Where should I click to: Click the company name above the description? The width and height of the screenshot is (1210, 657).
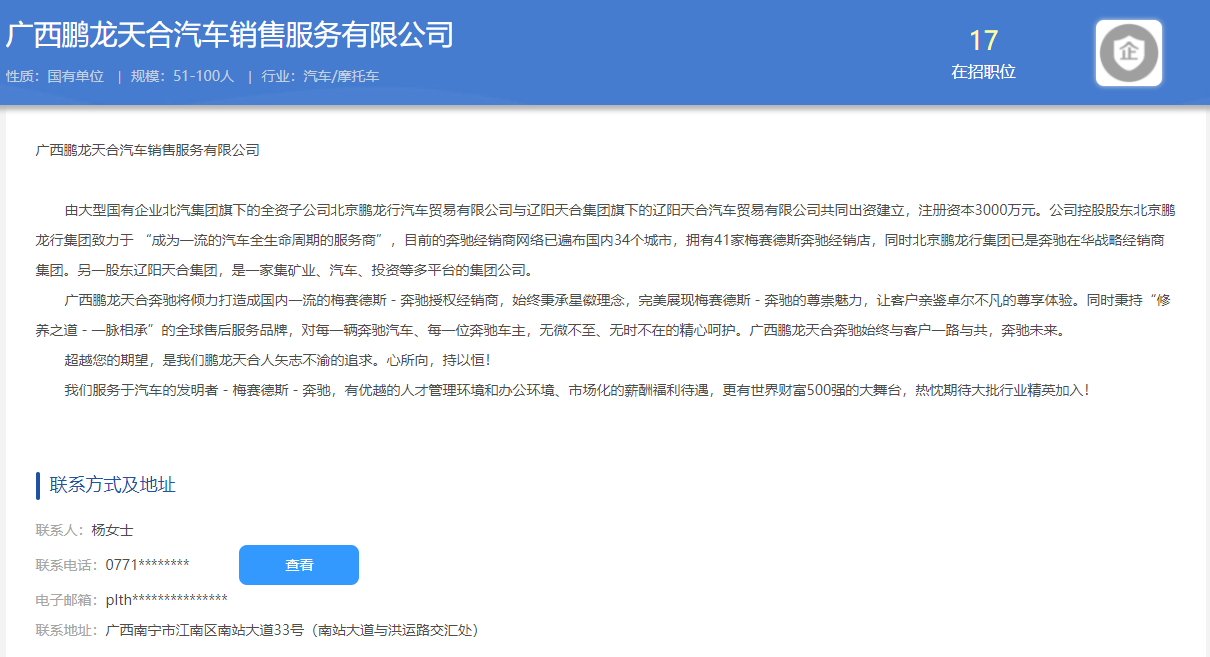[x=148, y=150]
